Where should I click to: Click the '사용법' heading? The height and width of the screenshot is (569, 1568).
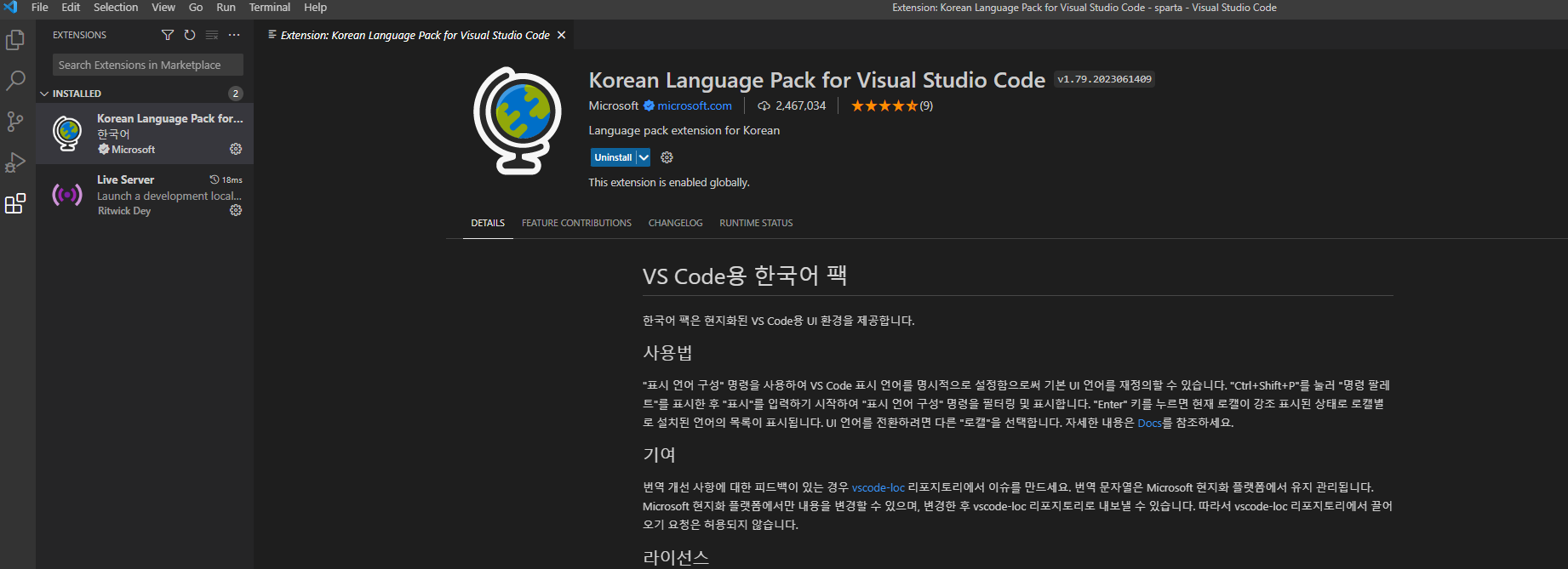click(667, 352)
